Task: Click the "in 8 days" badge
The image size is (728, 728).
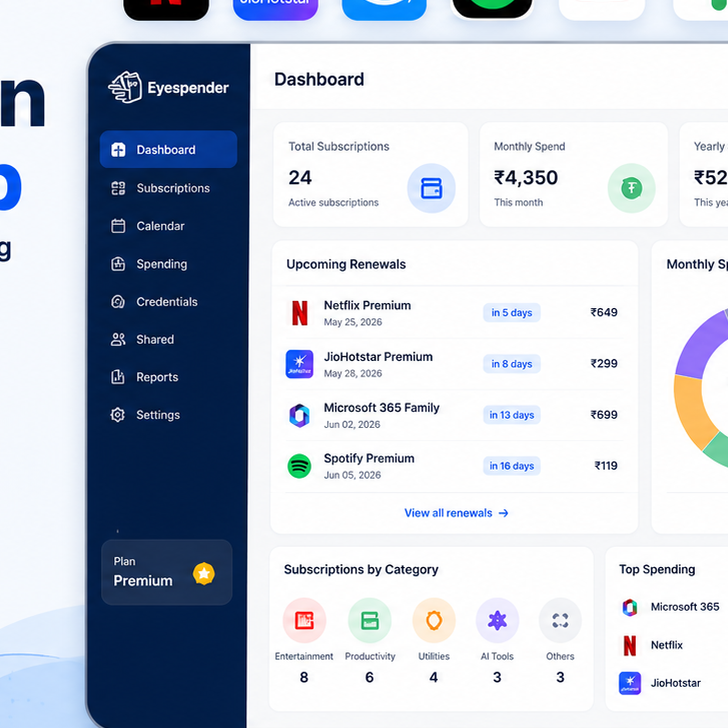Action: click(x=512, y=364)
